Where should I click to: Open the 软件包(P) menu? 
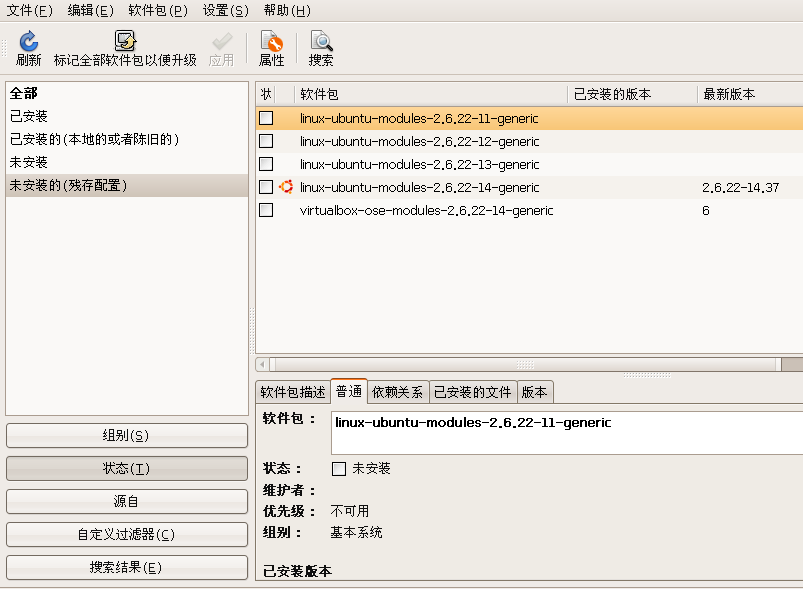point(158,10)
